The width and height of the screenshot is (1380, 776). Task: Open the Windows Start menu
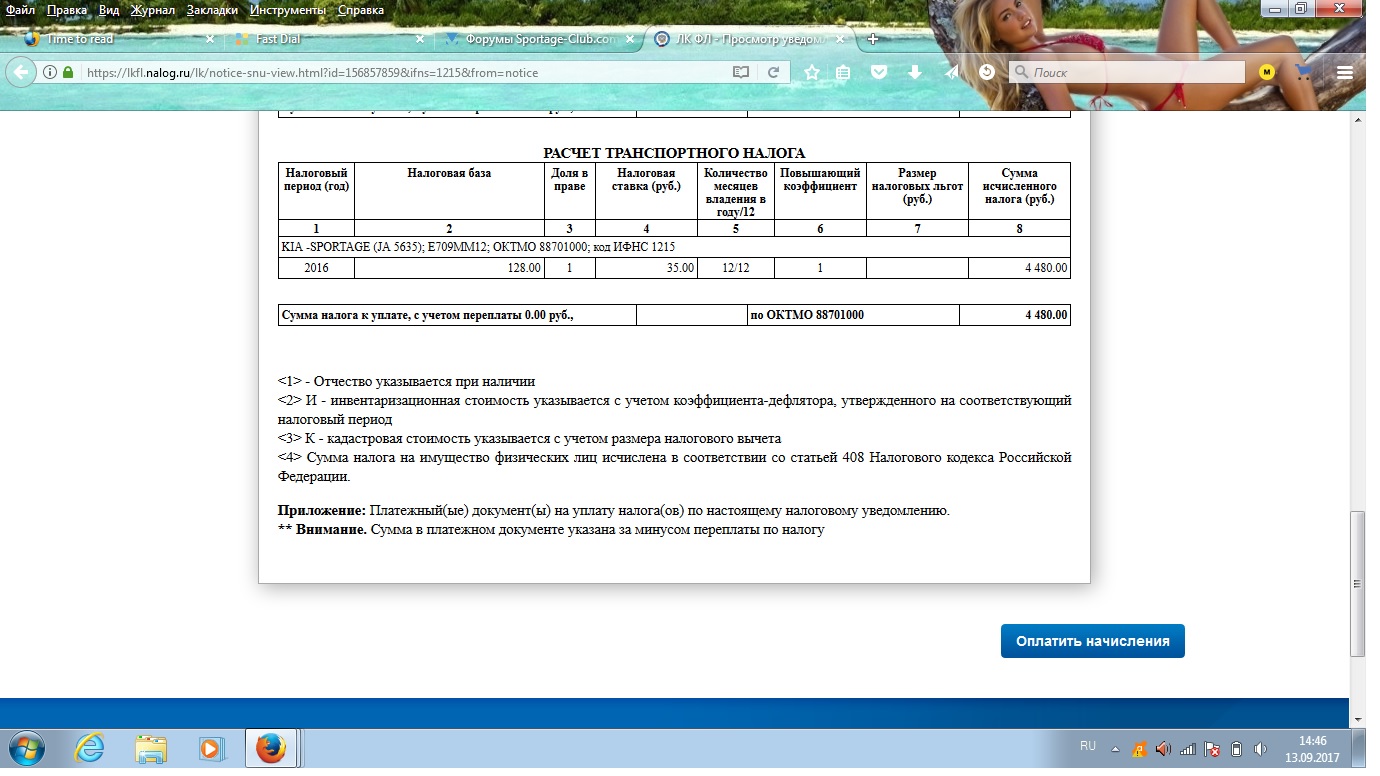pos(27,748)
